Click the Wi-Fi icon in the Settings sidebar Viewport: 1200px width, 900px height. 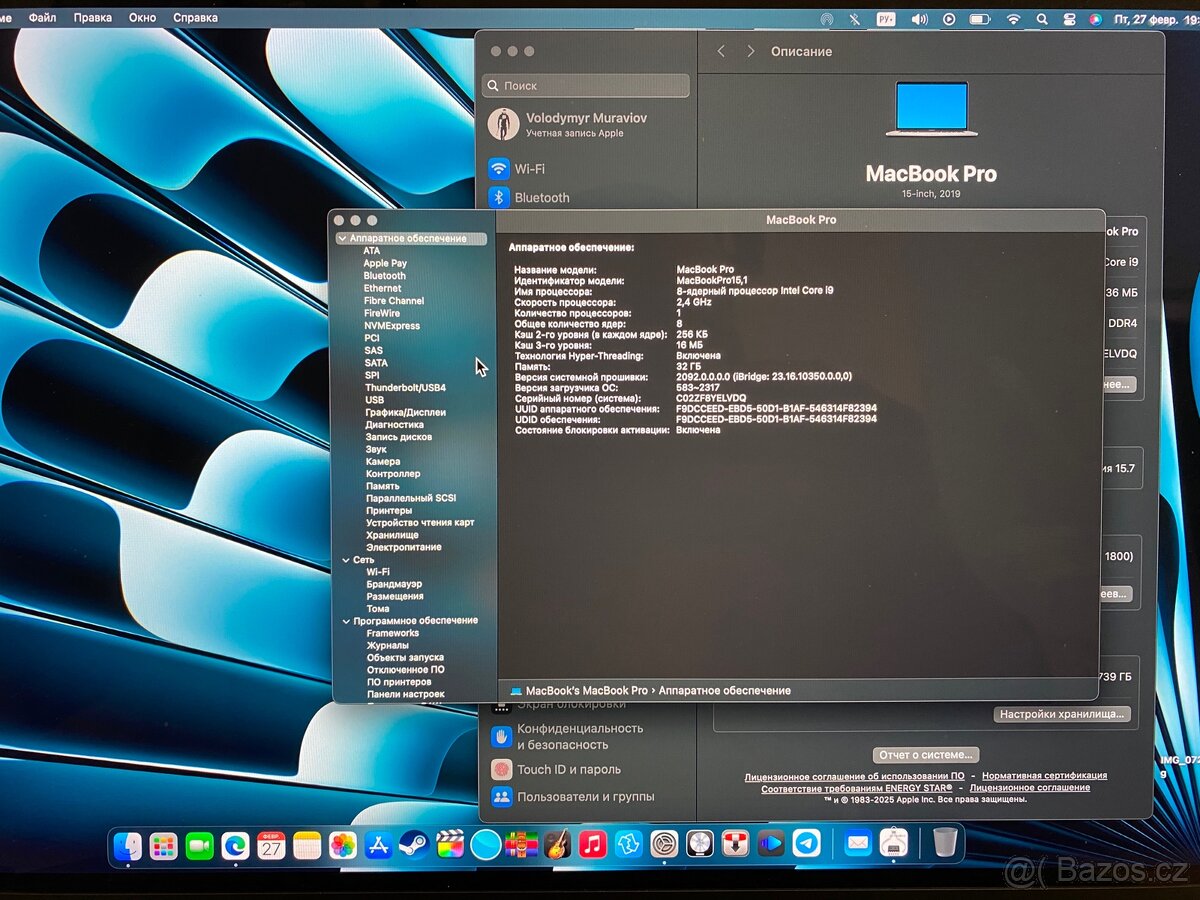[x=501, y=168]
